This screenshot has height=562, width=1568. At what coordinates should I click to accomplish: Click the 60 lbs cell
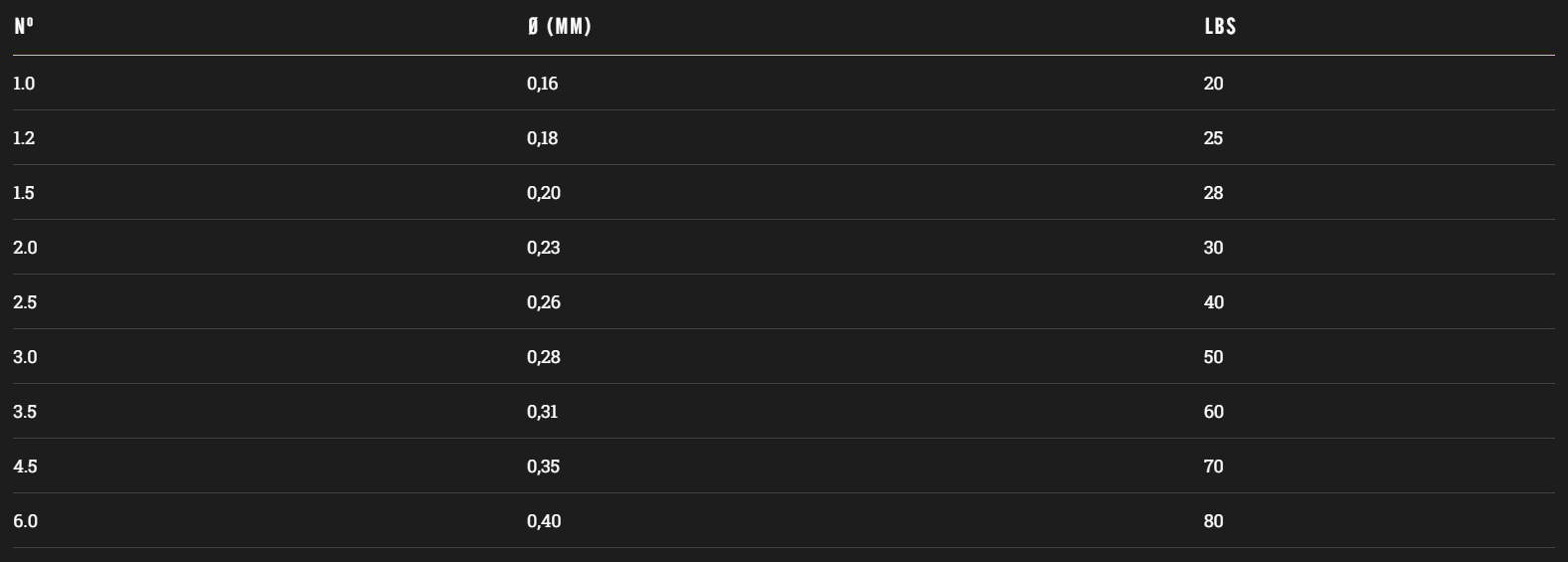click(1213, 412)
